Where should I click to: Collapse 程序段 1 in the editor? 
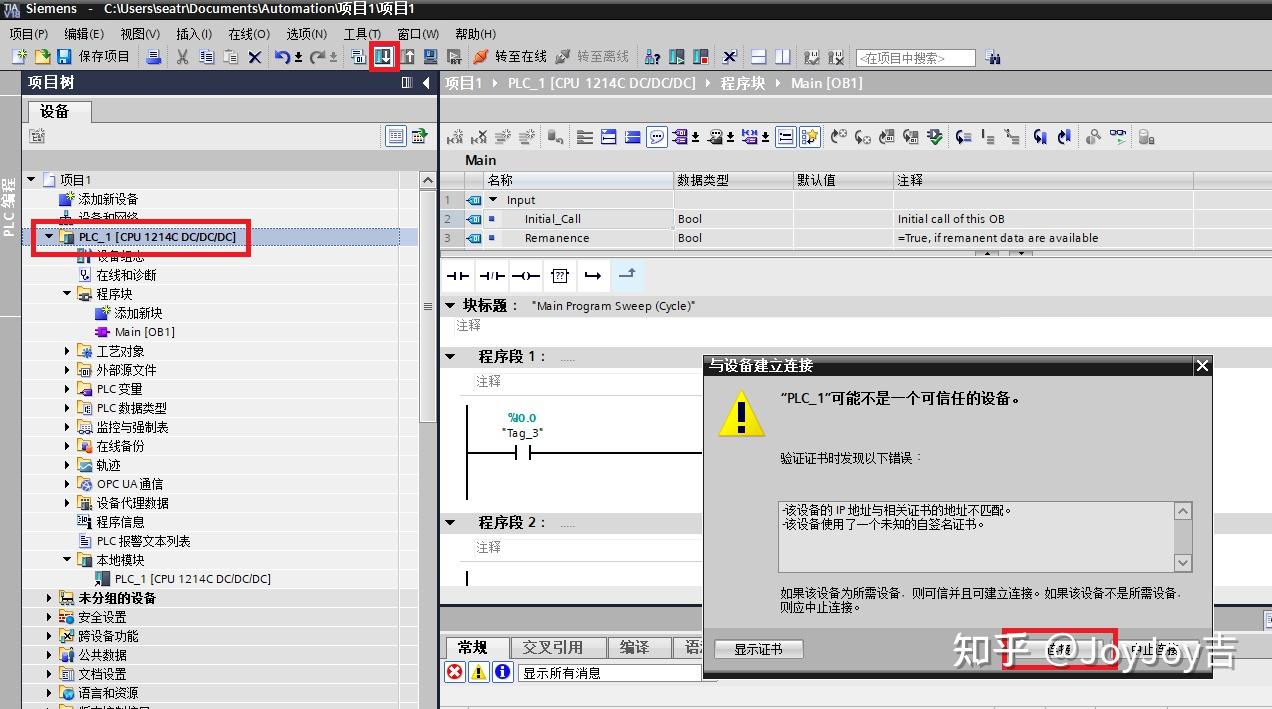pos(450,357)
